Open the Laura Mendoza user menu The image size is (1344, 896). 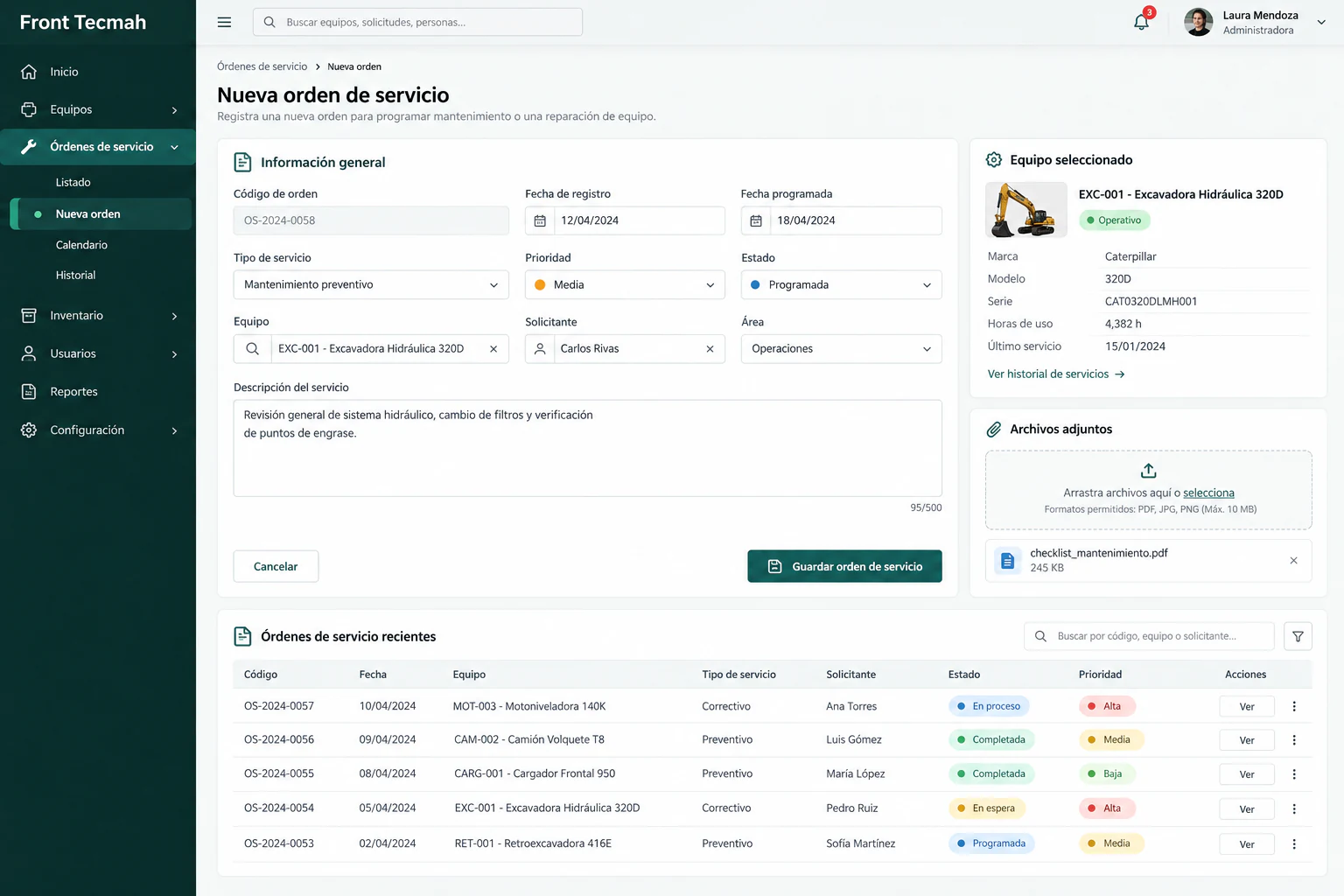click(1256, 22)
